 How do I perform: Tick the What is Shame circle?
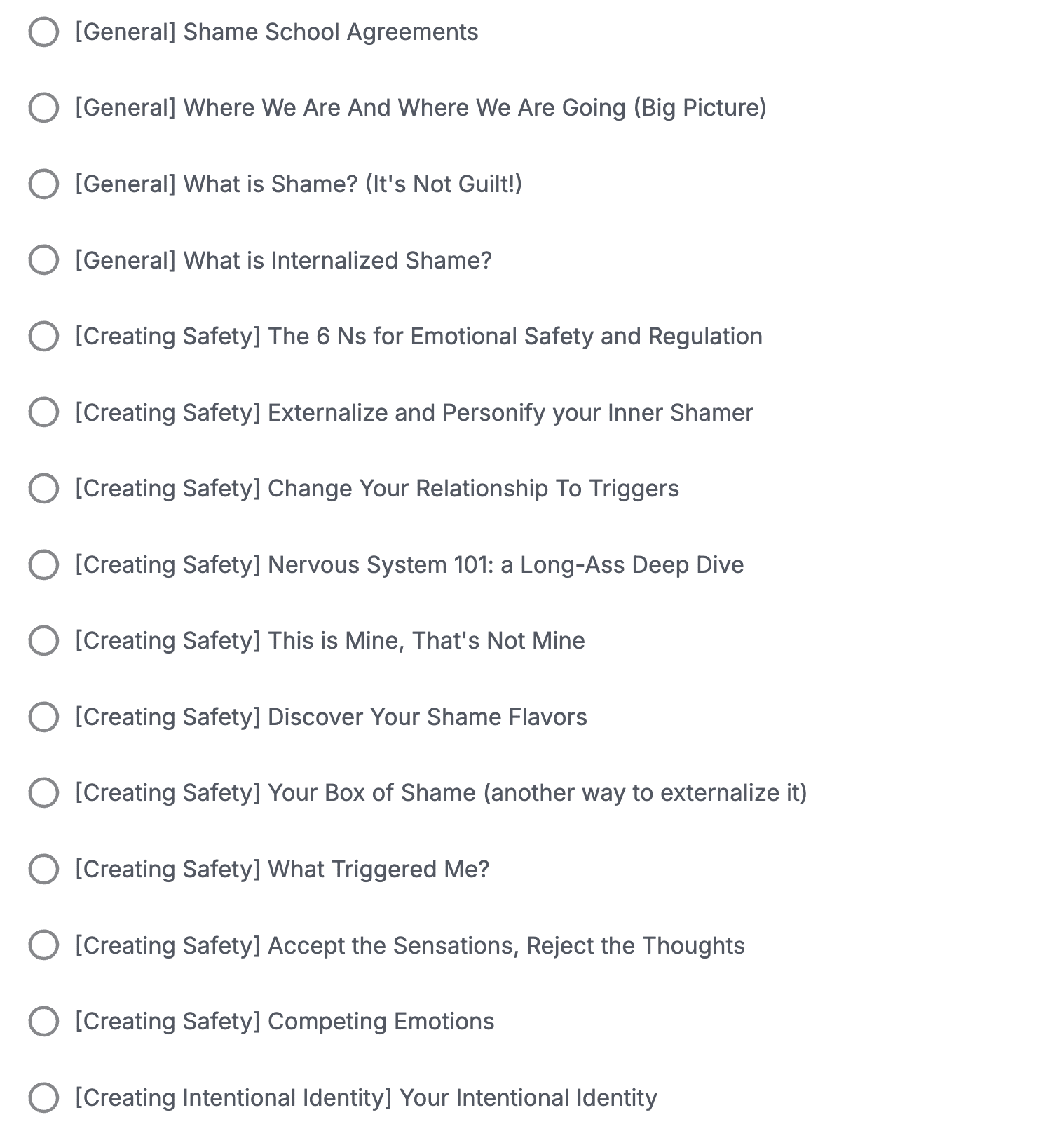click(43, 184)
